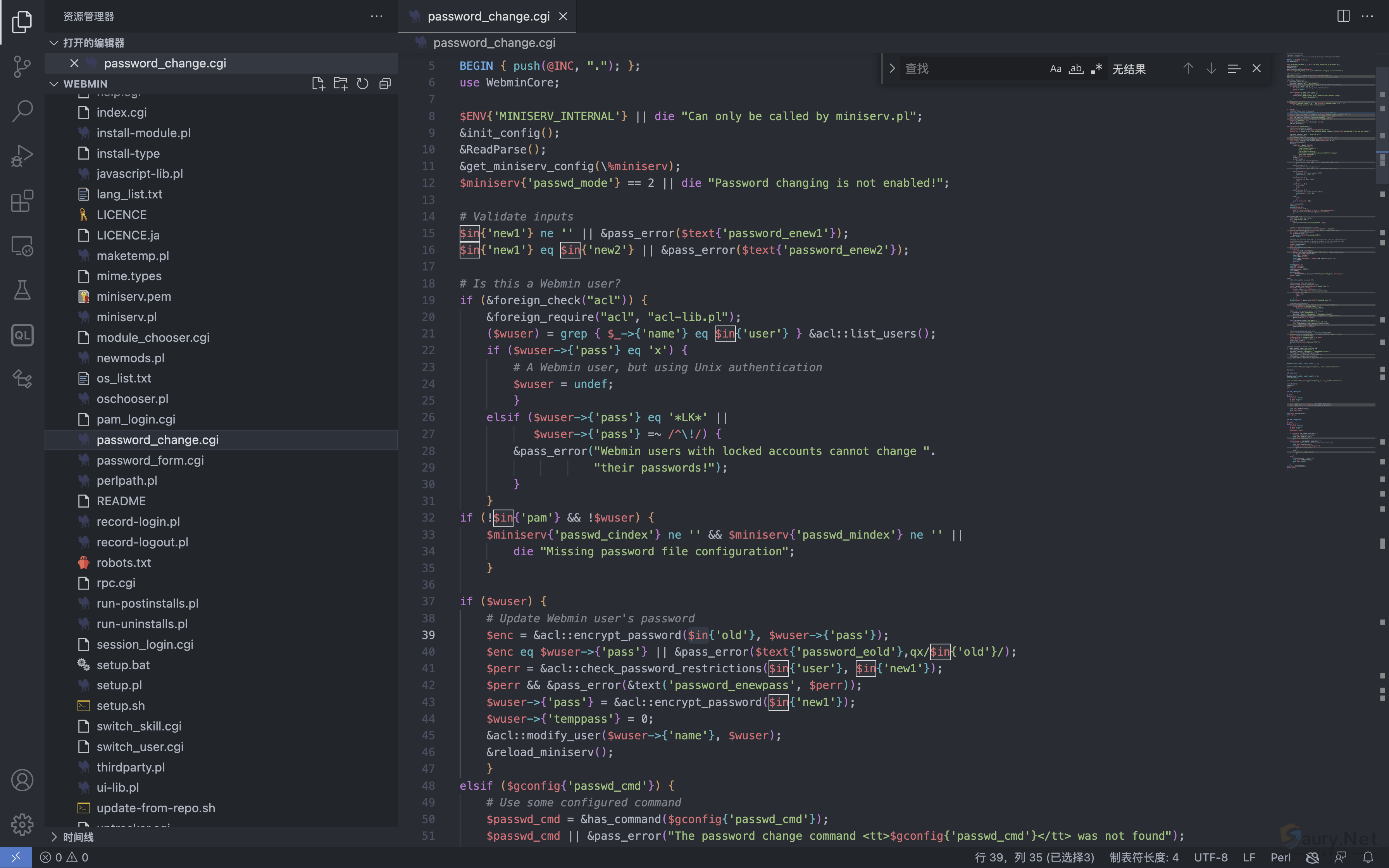Image resolution: width=1389 pixels, height=868 pixels.
Task: Refresh the WEBMIN explorer tree
Action: 363,84
